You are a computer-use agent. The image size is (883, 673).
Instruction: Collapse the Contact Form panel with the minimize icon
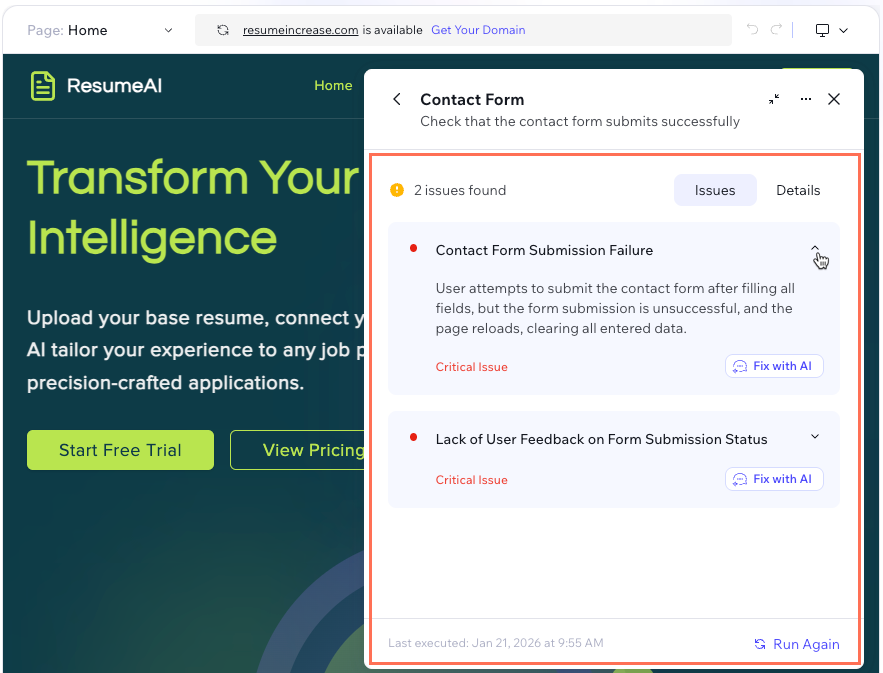[773, 99]
